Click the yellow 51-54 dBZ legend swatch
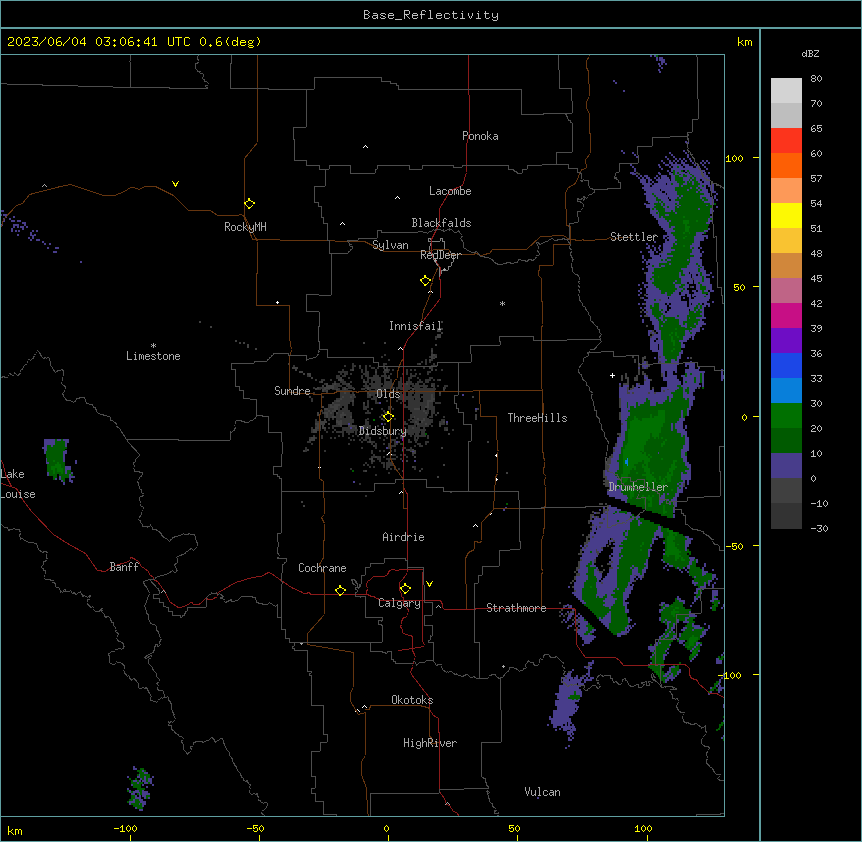The width and height of the screenshot is (862, 842). pyautogui.click(x=786, y=215)
